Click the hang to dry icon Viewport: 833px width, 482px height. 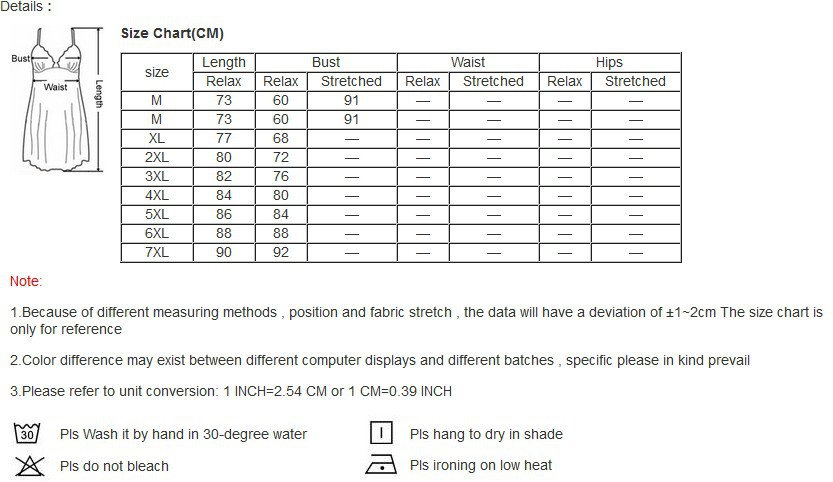(381, 433)
